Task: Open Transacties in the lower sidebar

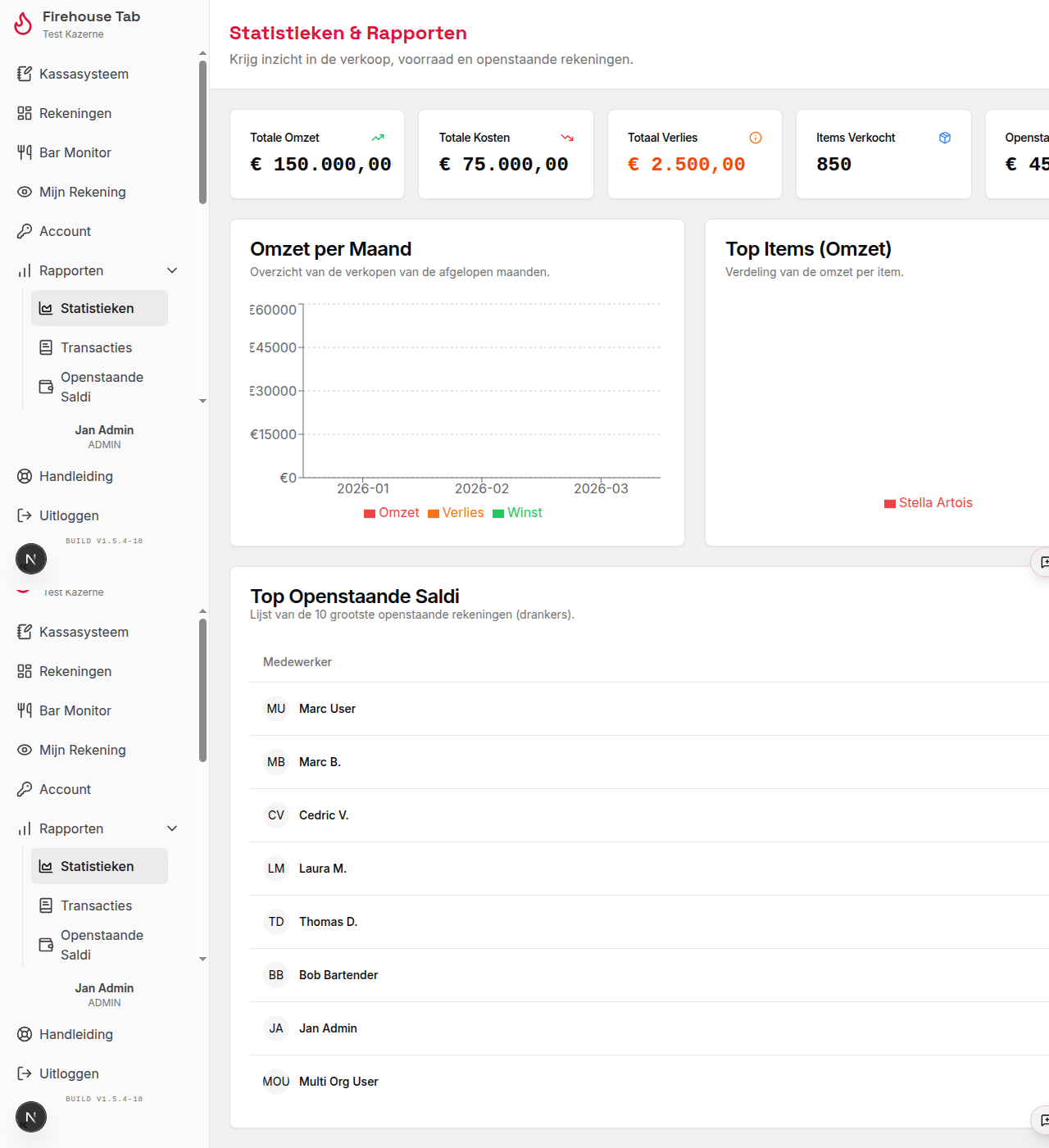Action: click(x=99, y=905)
